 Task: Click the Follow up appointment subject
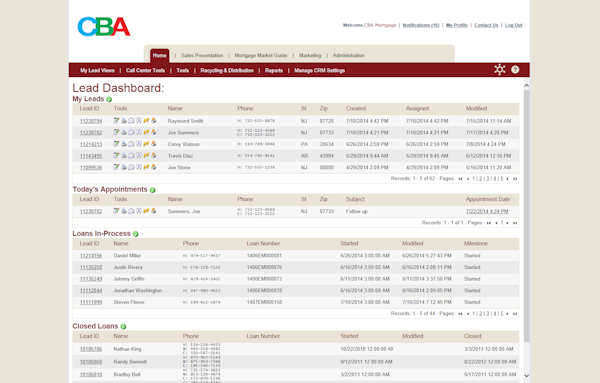click(356, 211)
